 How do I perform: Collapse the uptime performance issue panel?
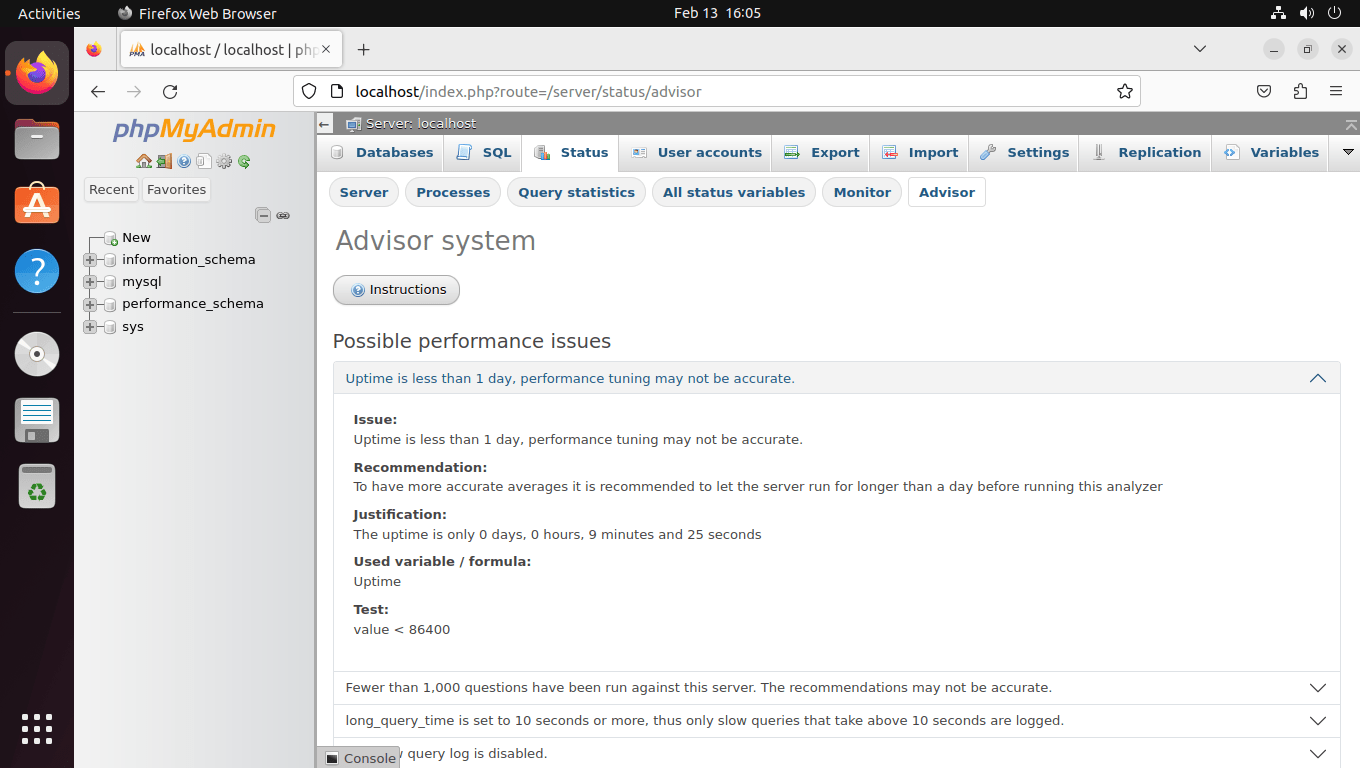click(x=1318, y=378)
